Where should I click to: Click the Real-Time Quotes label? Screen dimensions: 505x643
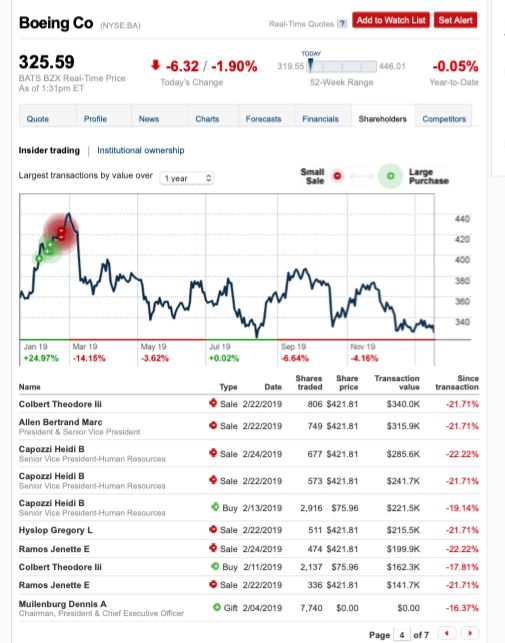(x=302, y=24)
